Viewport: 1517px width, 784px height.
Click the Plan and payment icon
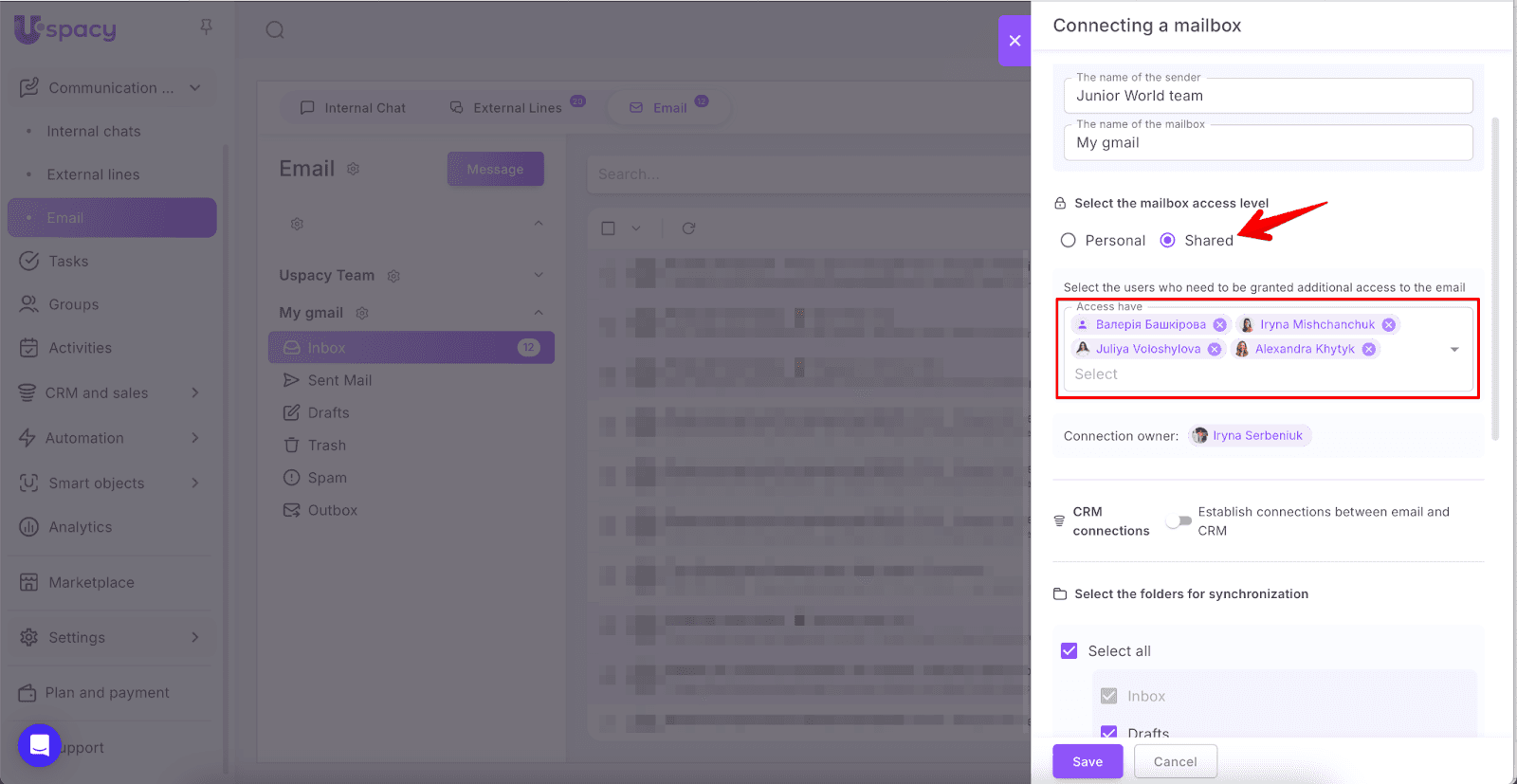(x=27, y=693)
